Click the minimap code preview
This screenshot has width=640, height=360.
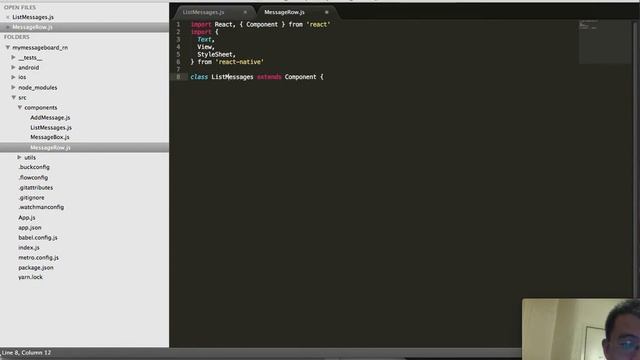[x=604, y=42]
